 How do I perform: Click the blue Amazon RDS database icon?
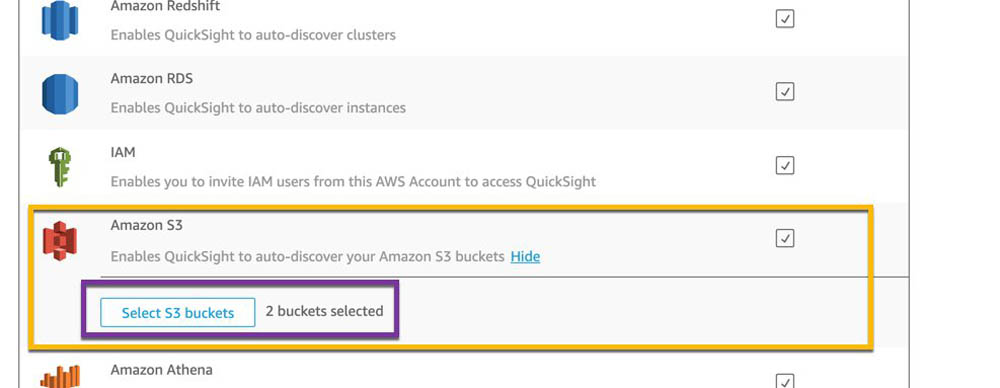(60, 93)
